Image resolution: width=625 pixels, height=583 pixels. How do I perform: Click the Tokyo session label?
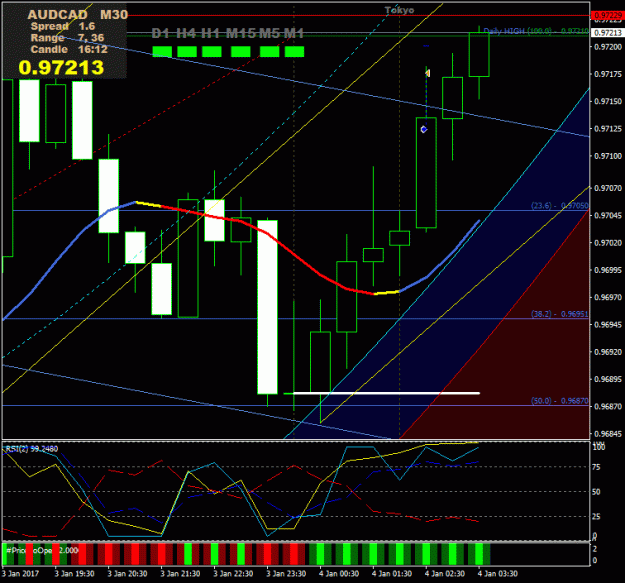click(x=399, y=10)
